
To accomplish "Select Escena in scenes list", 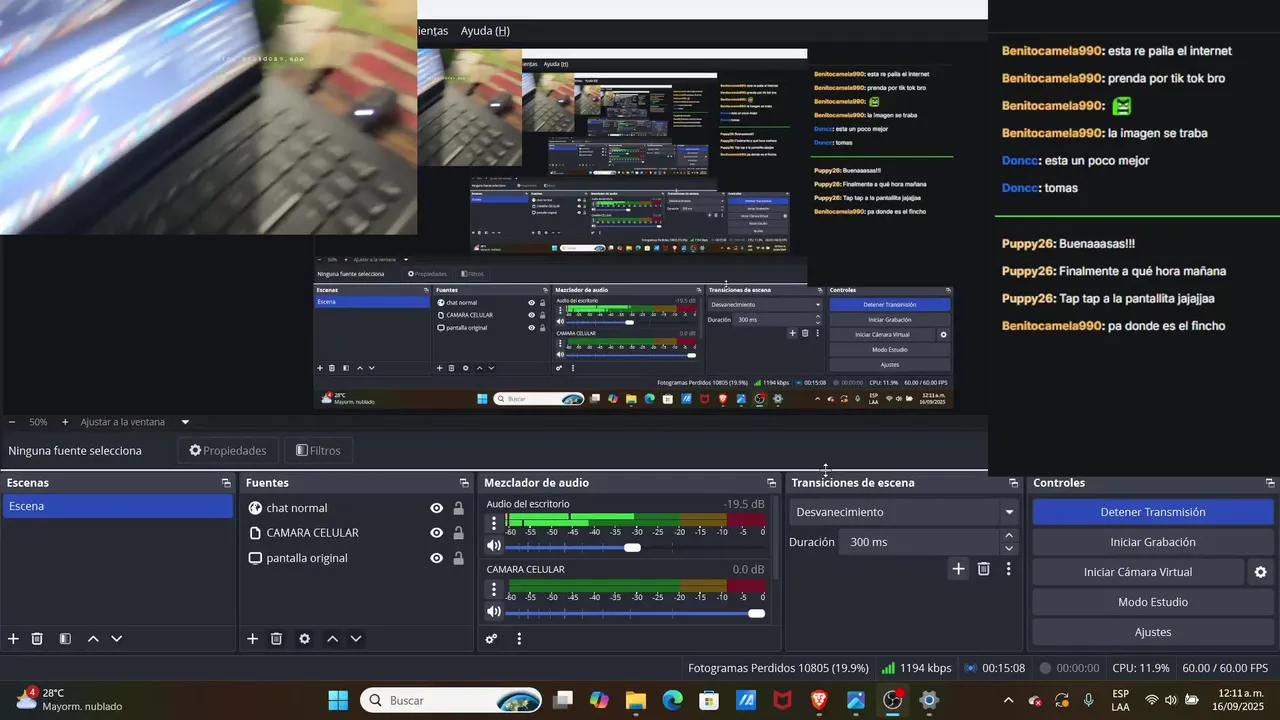I will (118, 506).
